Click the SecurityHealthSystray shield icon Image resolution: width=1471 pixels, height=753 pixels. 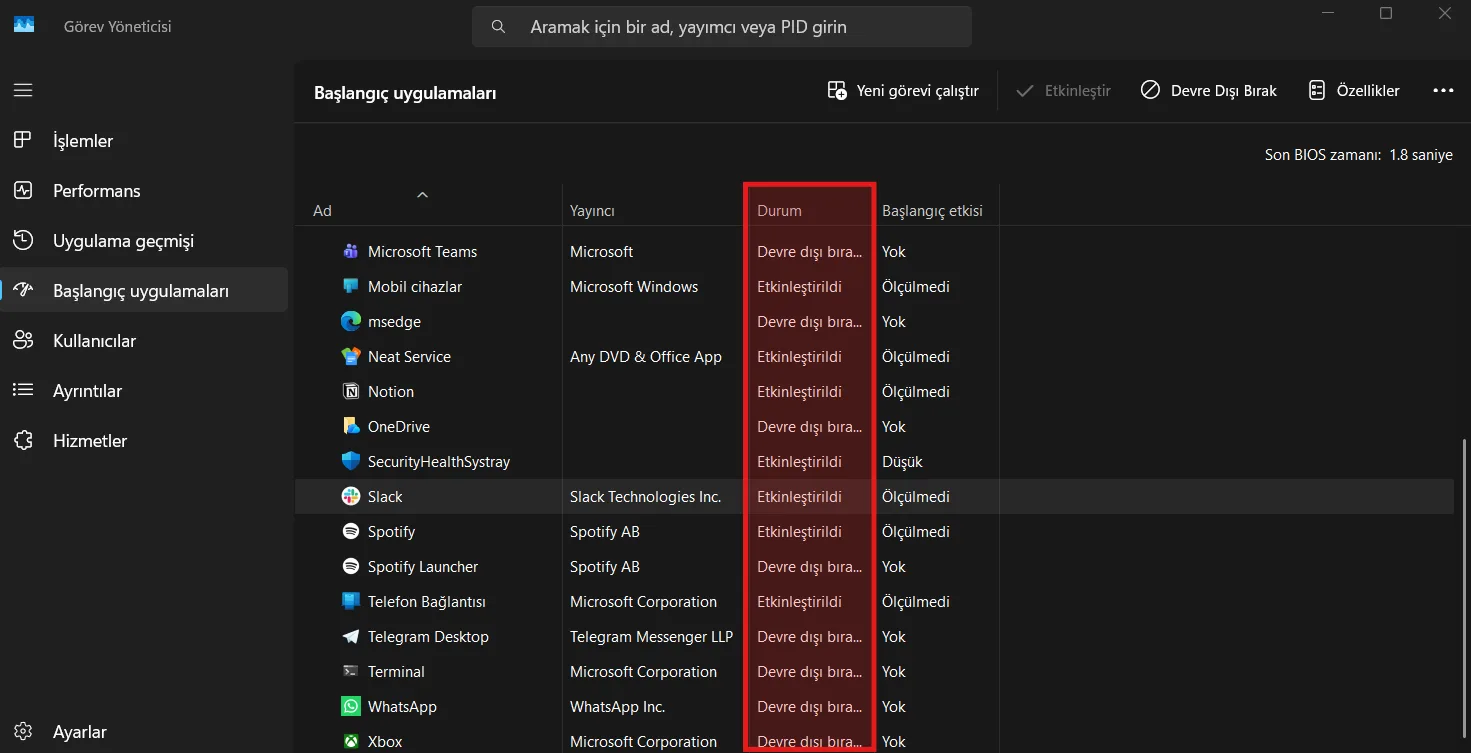[x=350, y=462]
